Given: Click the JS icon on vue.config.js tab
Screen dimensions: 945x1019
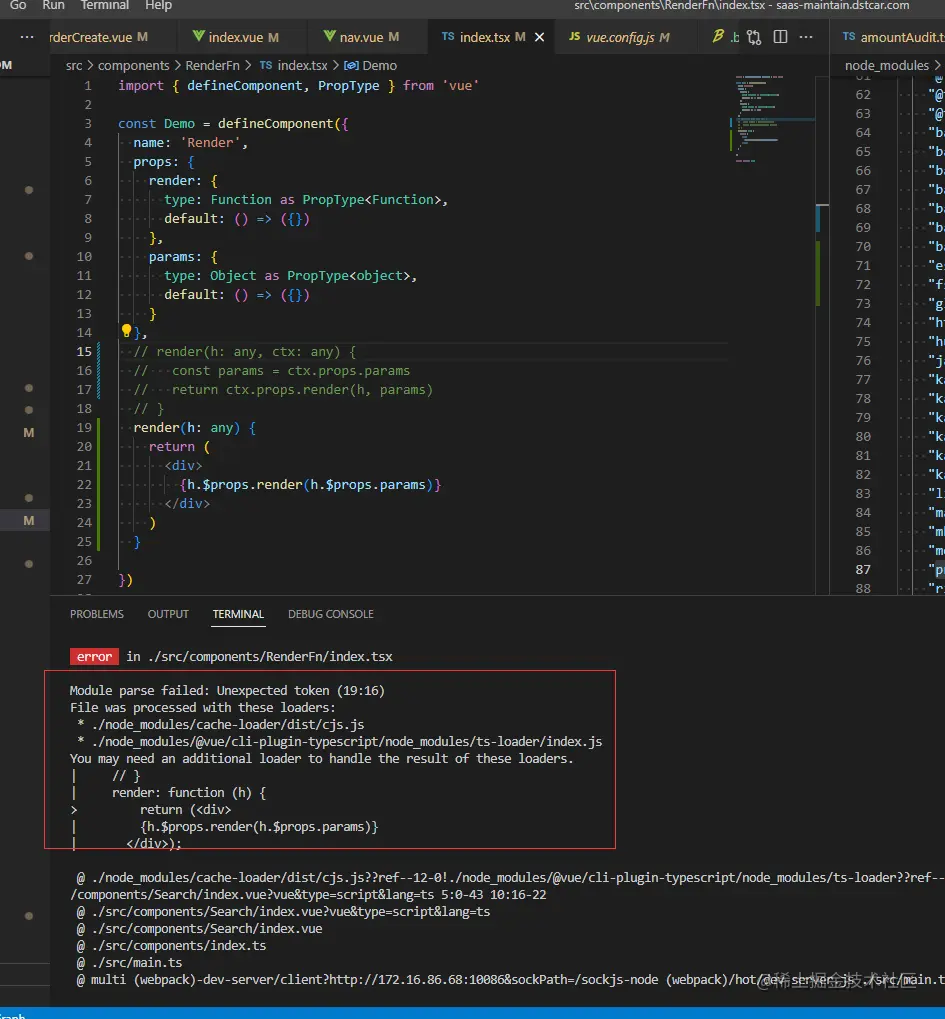Looking at the screenshot, I should (575, 36).
